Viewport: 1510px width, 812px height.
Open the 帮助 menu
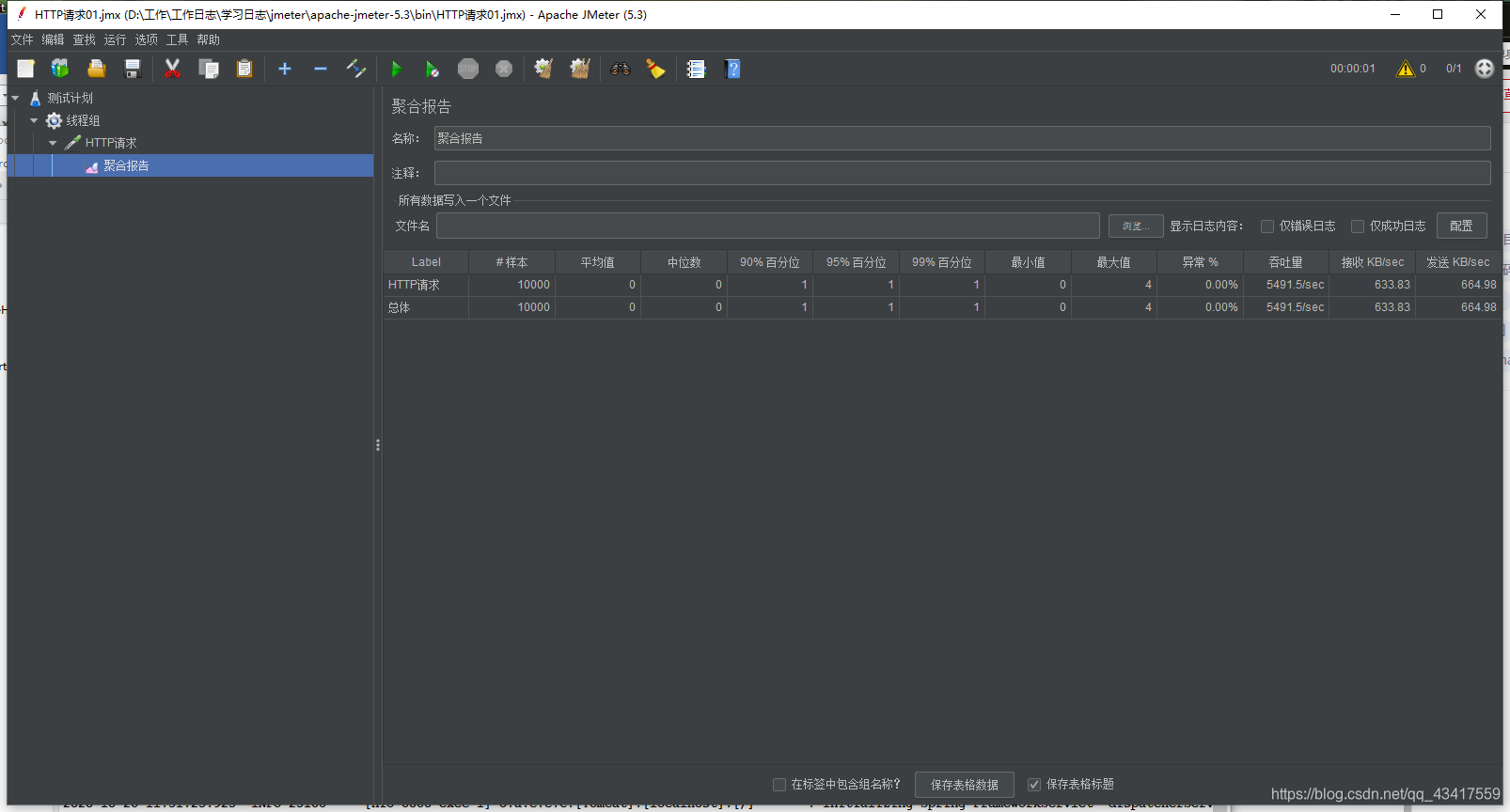(208, 39)
